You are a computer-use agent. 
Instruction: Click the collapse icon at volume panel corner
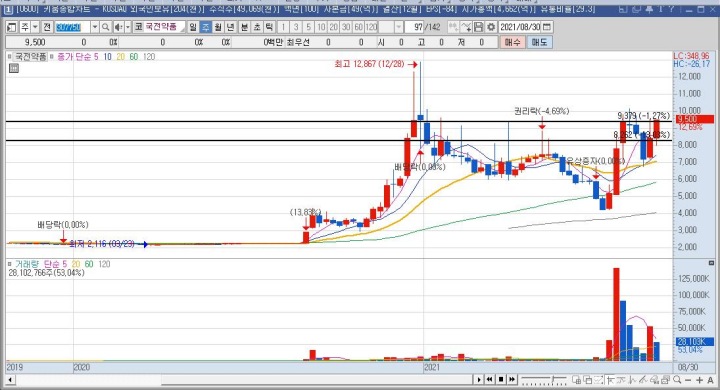711,263
